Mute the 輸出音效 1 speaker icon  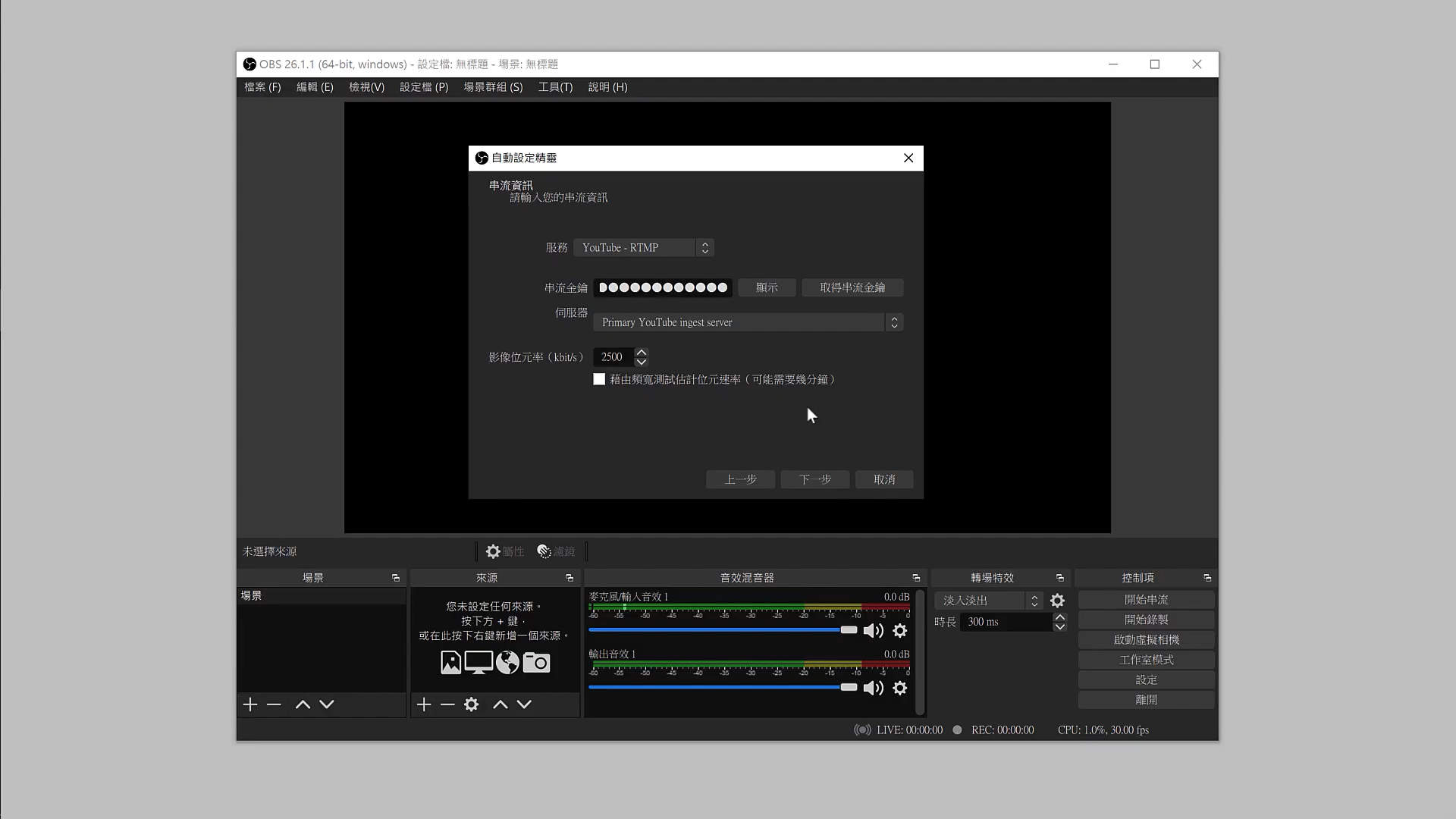tap(873, 689)
